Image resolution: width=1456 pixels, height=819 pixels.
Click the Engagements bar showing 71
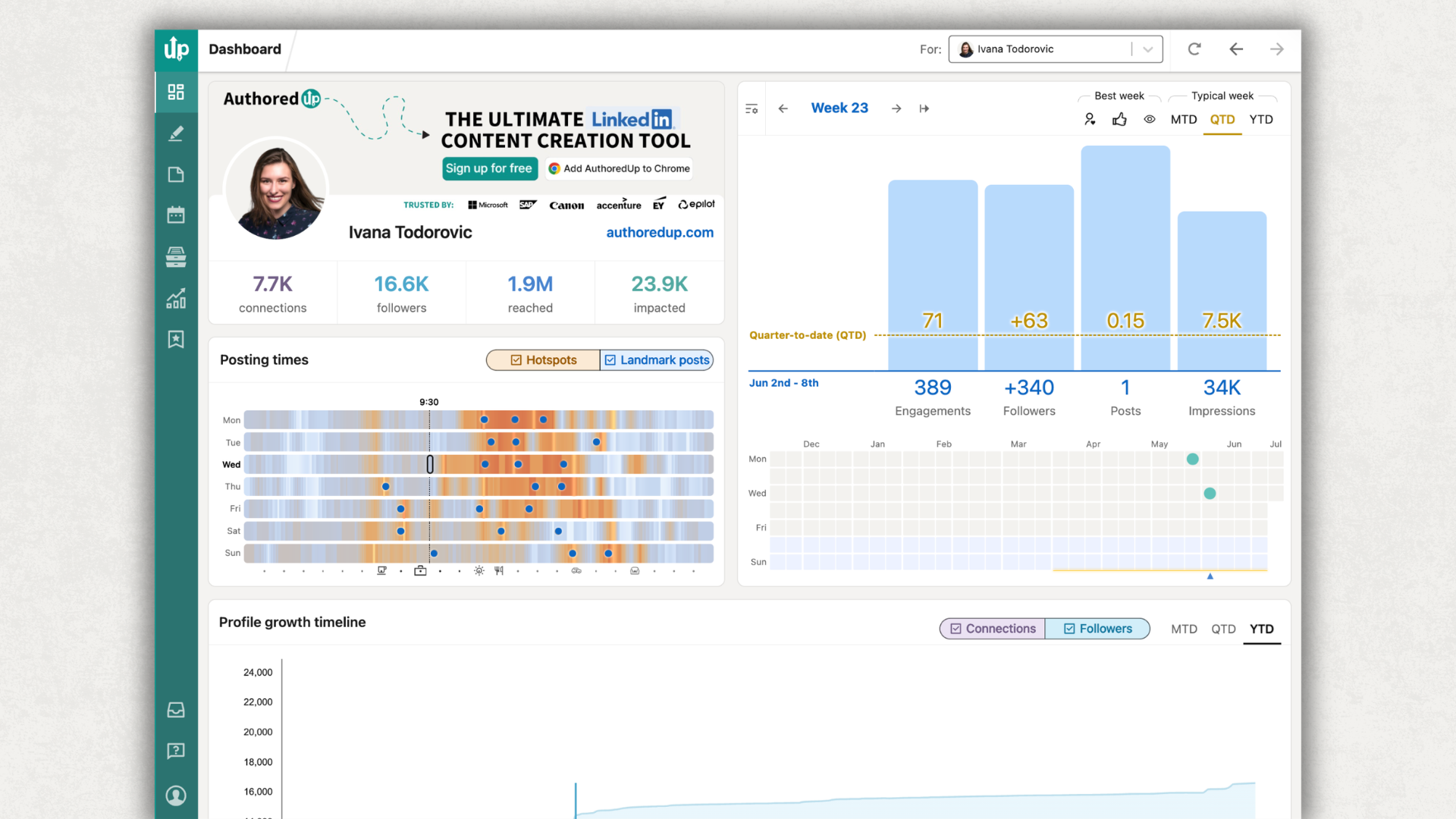tap(933, 275)
